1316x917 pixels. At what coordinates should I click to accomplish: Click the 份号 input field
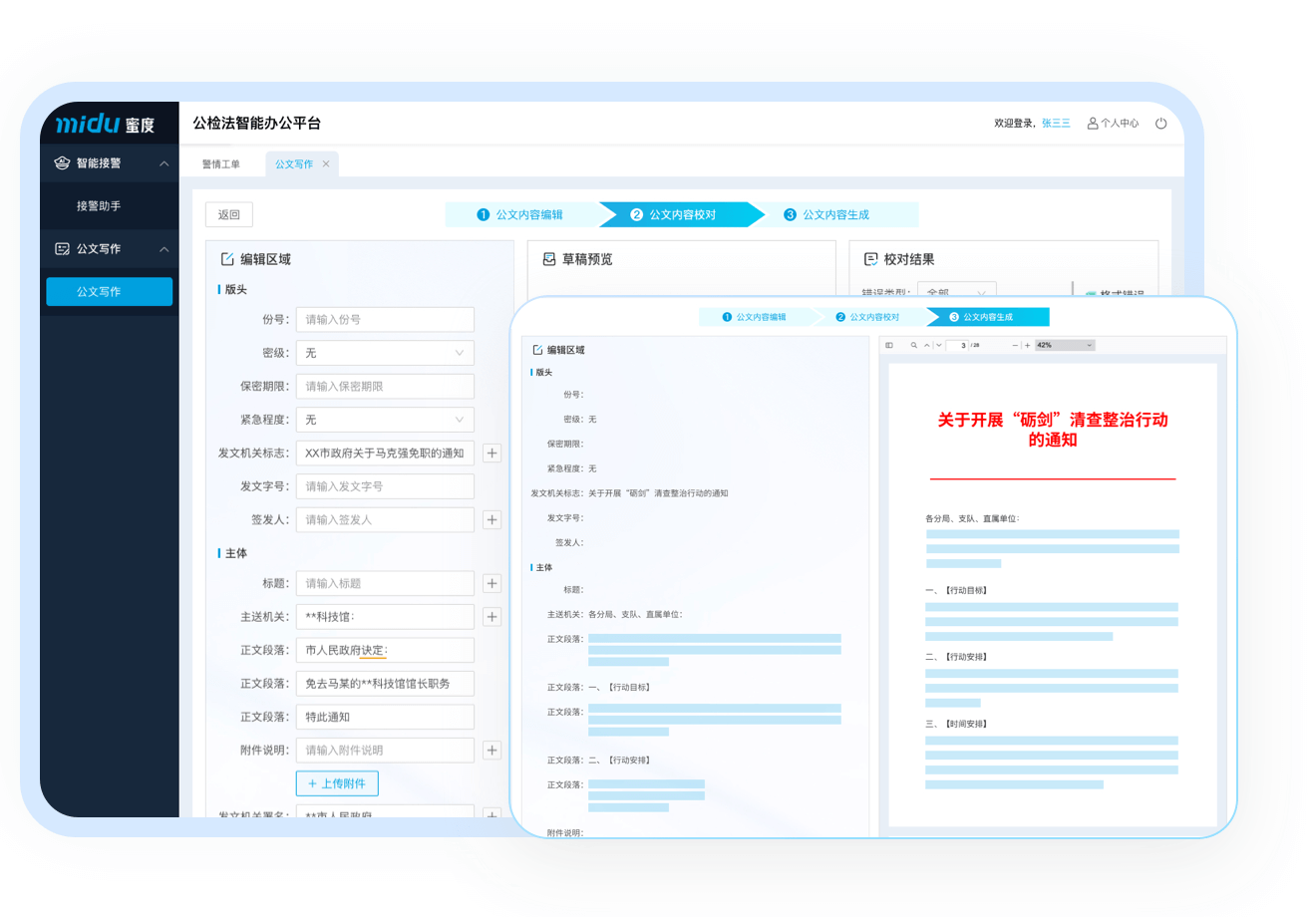point(384,320)
